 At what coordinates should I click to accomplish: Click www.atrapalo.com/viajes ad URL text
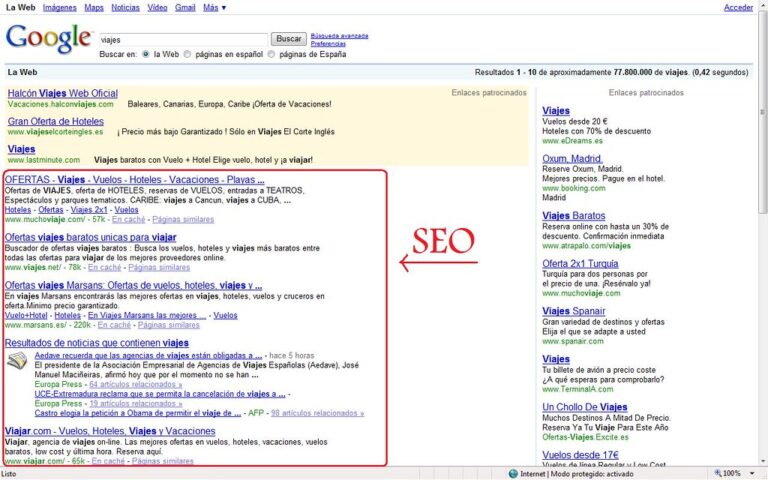(x=586, y=246)
